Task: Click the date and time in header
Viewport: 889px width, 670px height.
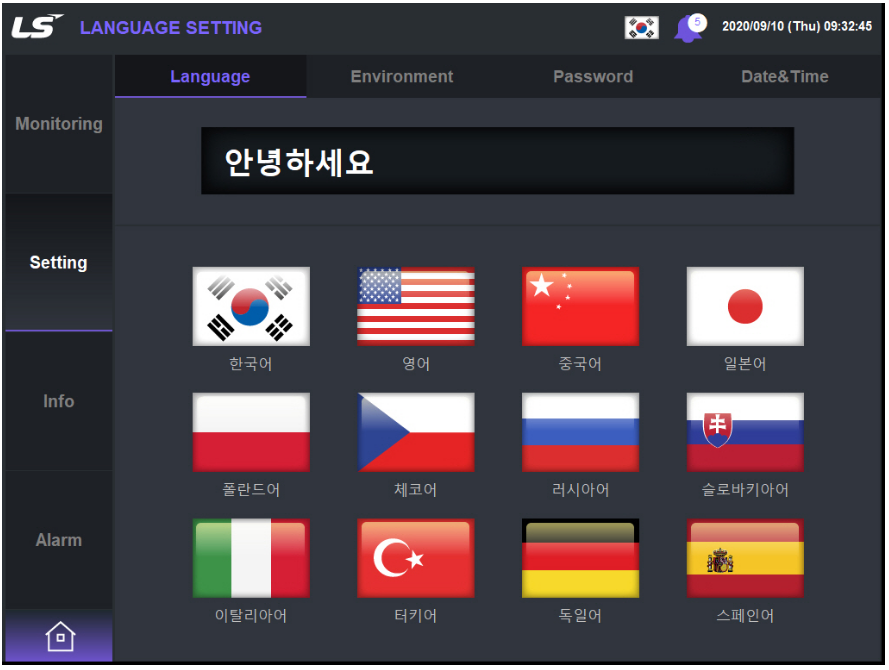Action: click(797, 26)
